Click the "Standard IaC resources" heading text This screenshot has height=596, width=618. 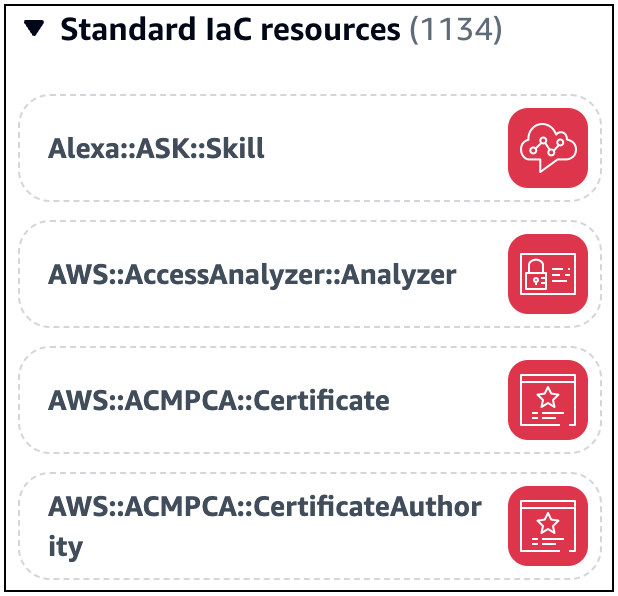tap(230, 29)
